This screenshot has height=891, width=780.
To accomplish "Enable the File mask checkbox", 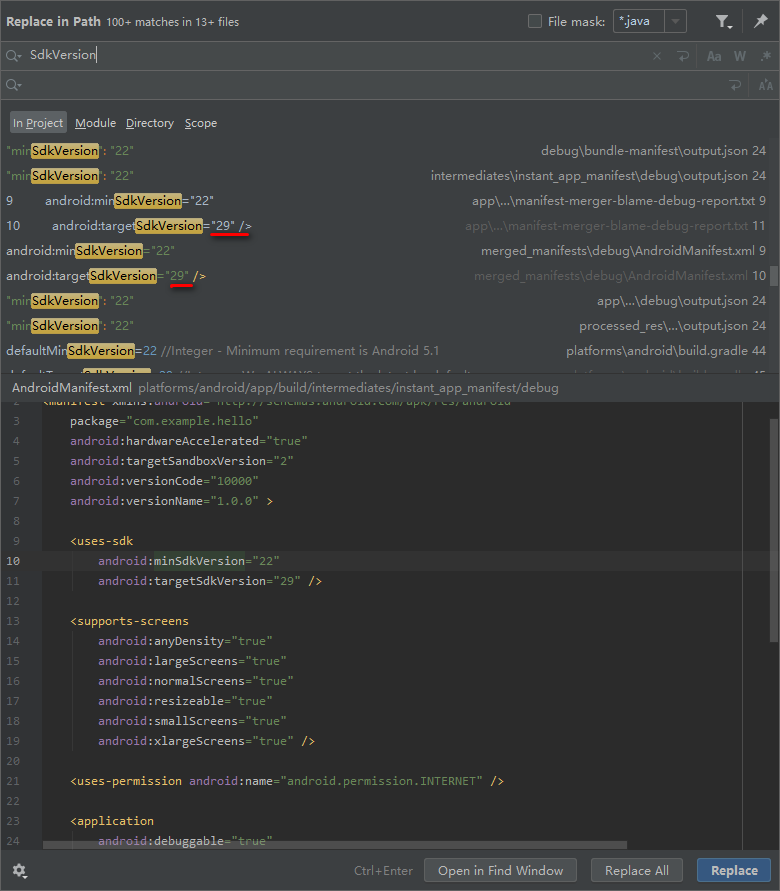I will (x=537, y=21).
